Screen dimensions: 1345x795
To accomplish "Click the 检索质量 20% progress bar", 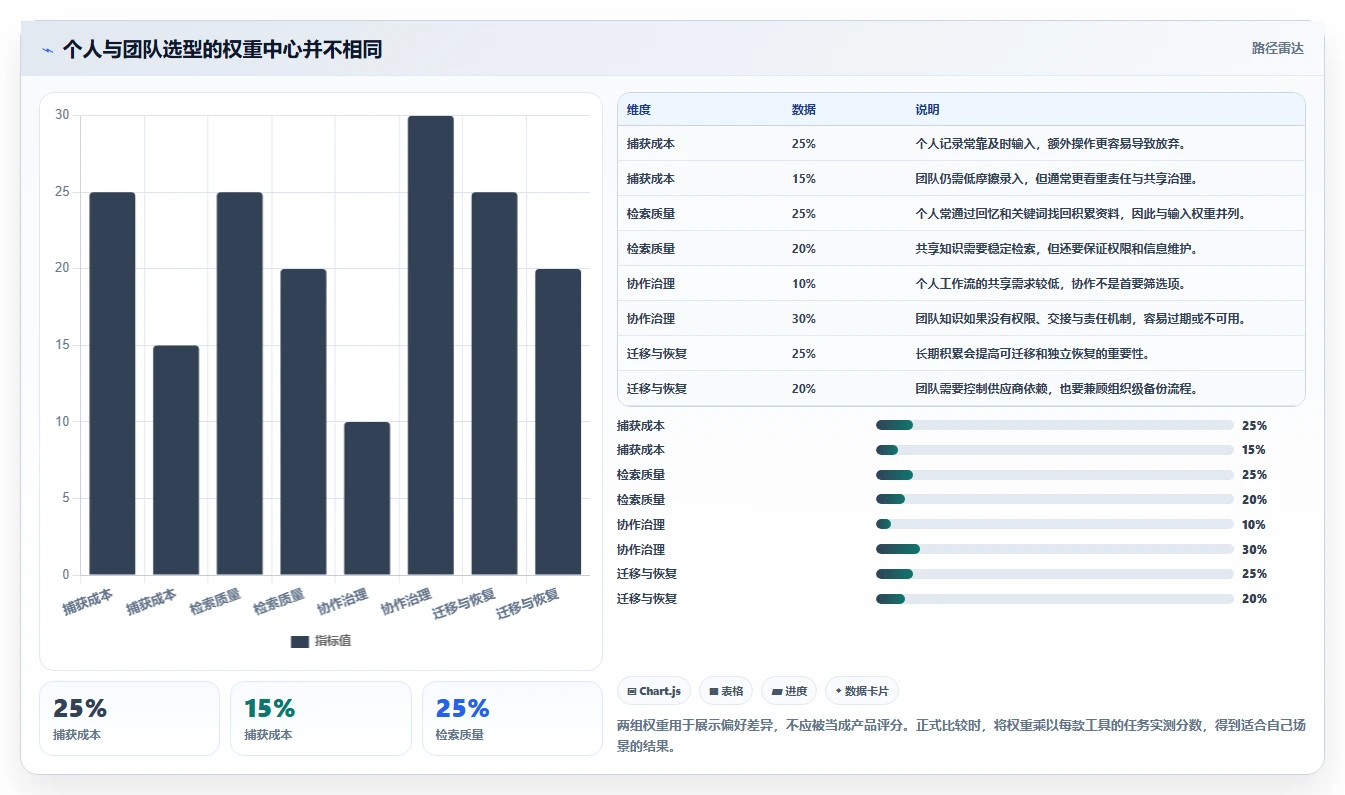I will (1054, 499).
